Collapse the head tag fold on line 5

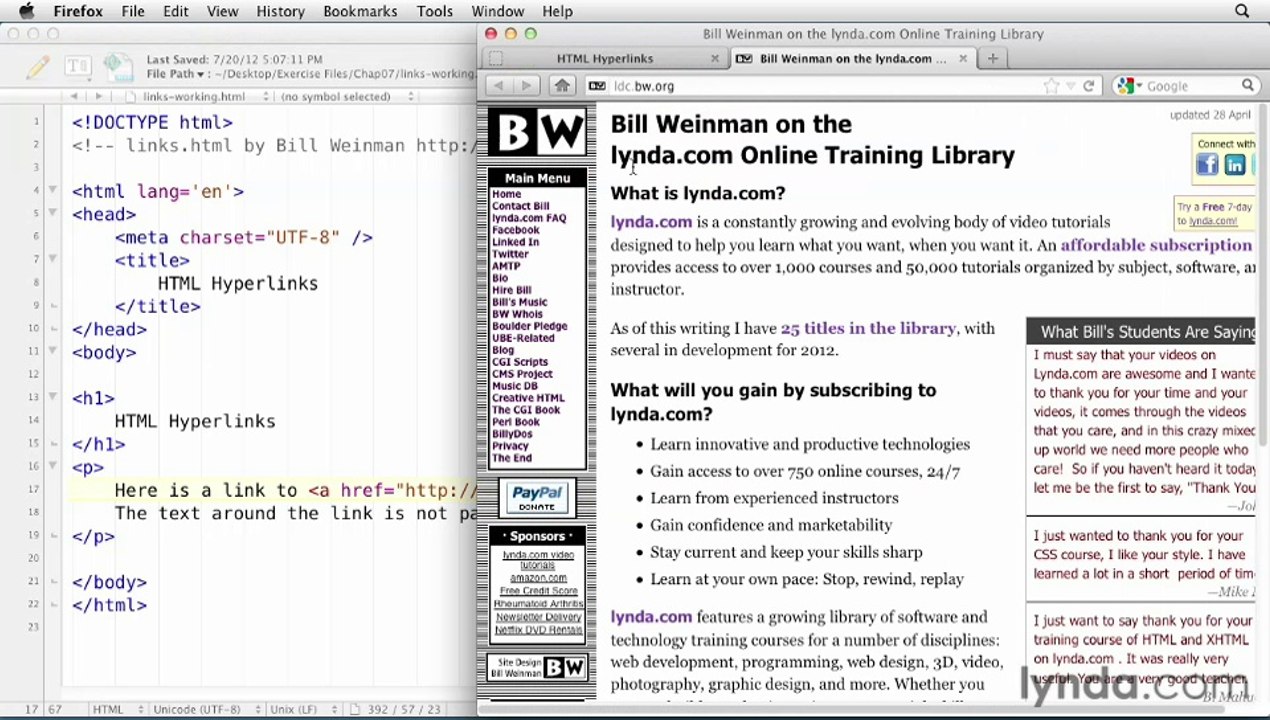(x=53, y=213)
